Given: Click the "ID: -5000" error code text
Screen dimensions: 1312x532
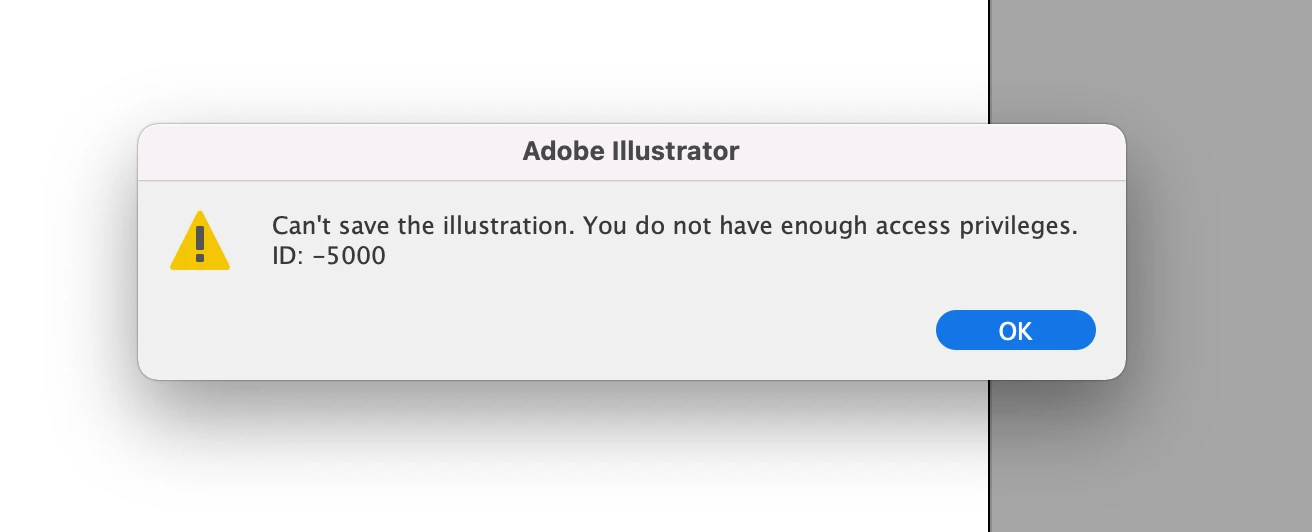Looking at the screenshot, I should [x=329, y=256].
